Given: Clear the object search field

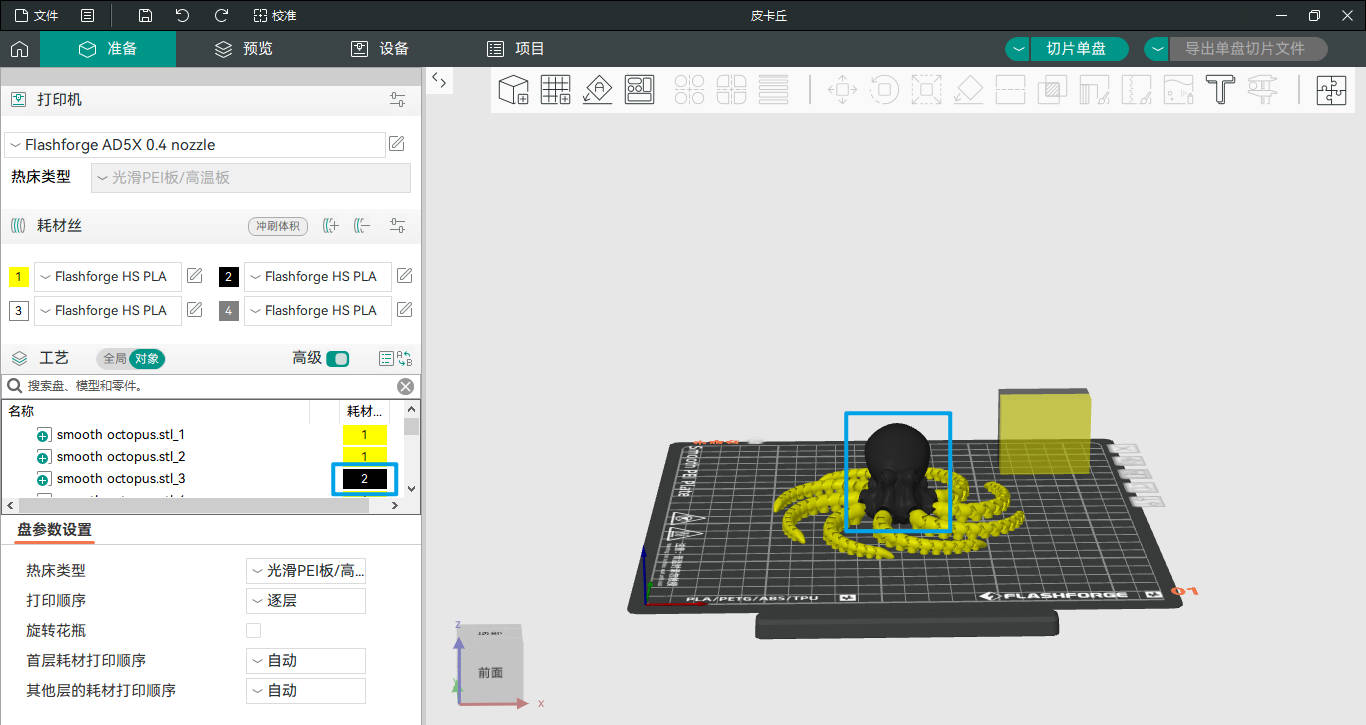Looking at the screenshot, I should 405,386.
